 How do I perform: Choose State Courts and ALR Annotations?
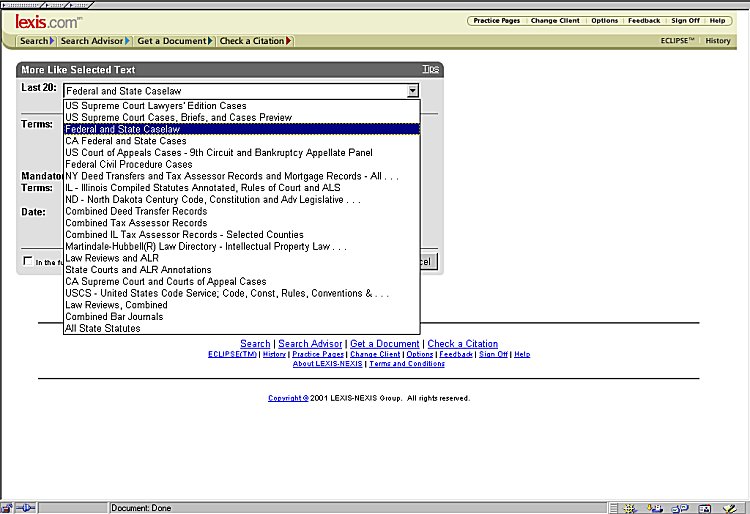coord(242,270)
